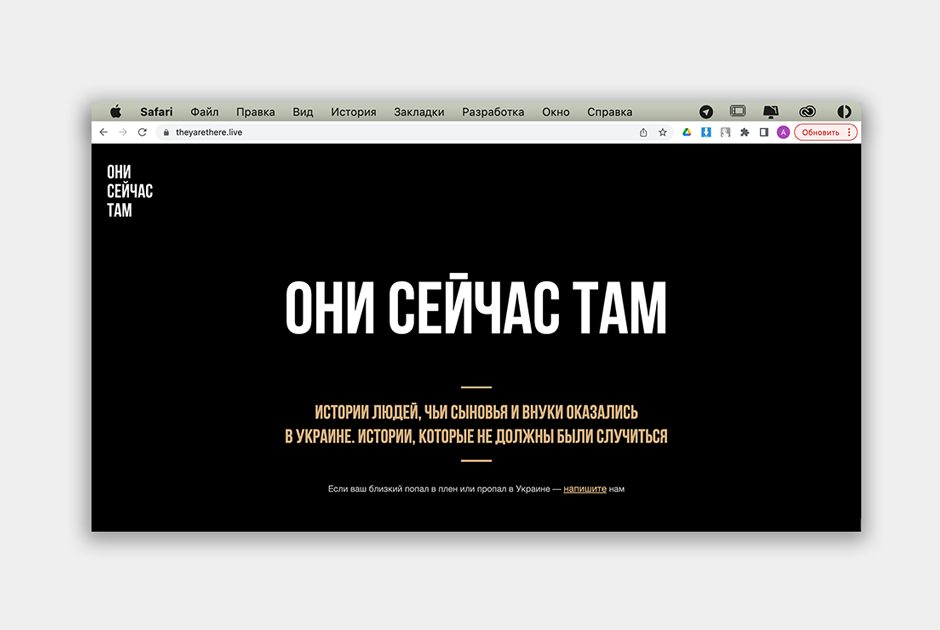Open the Apple menu
The height and width of the screenshot is (630, 940).
116,111
